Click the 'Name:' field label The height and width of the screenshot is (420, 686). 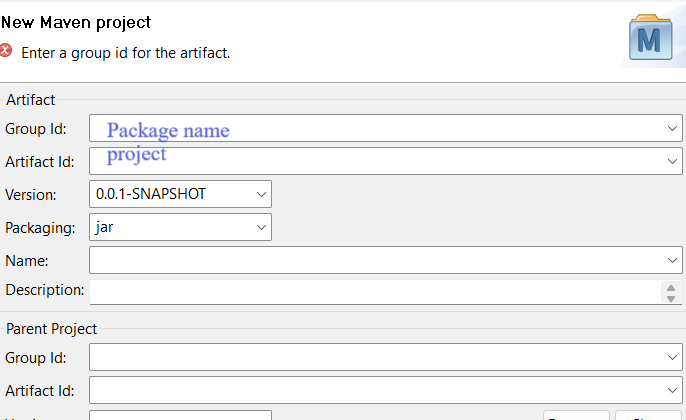tap(27, 261)
